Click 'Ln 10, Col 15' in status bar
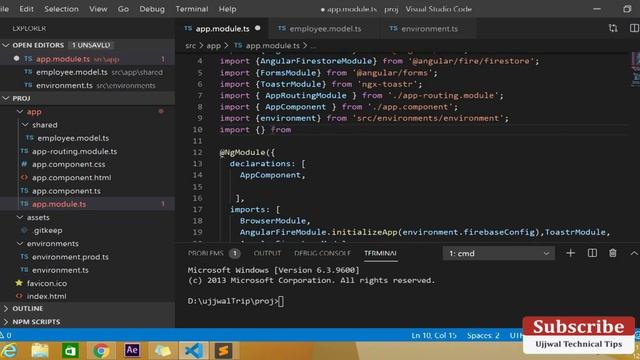The height and width of the screenshot is (360, 640). [434, 336]
